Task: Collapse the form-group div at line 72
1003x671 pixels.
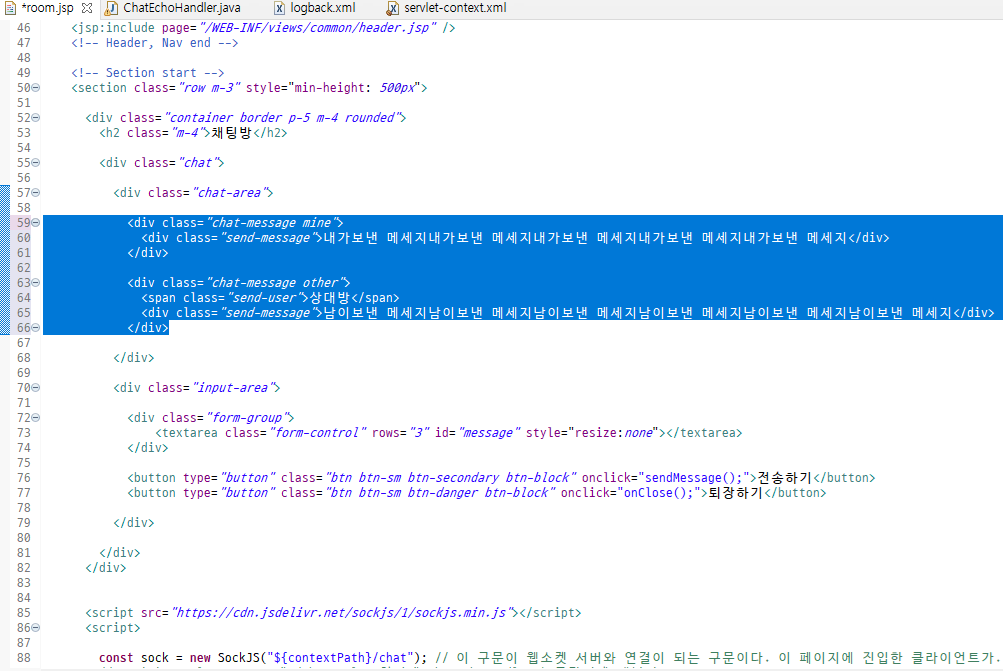Action: 36,418
